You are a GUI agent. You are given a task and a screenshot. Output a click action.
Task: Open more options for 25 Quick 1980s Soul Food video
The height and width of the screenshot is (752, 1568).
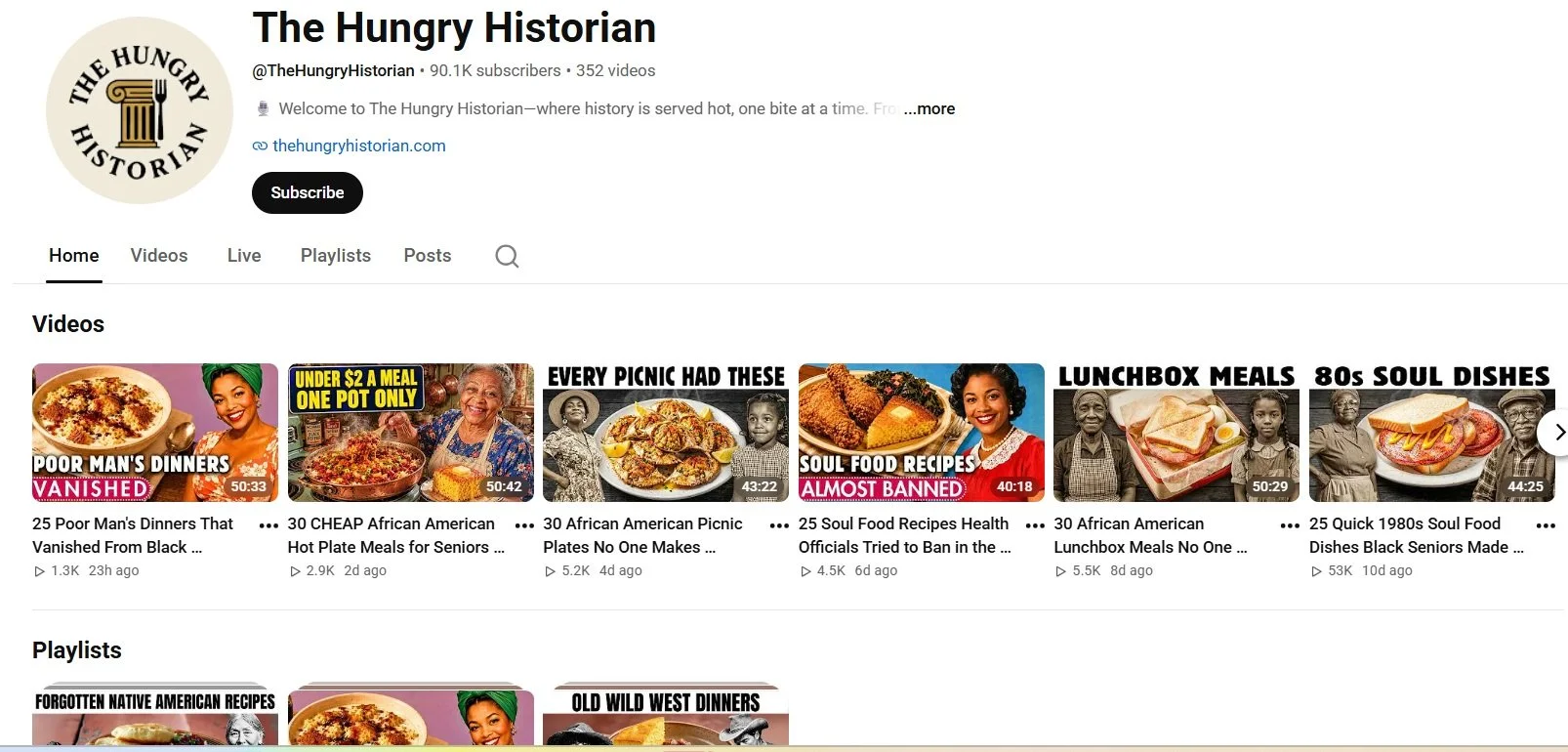(1546, 525)
